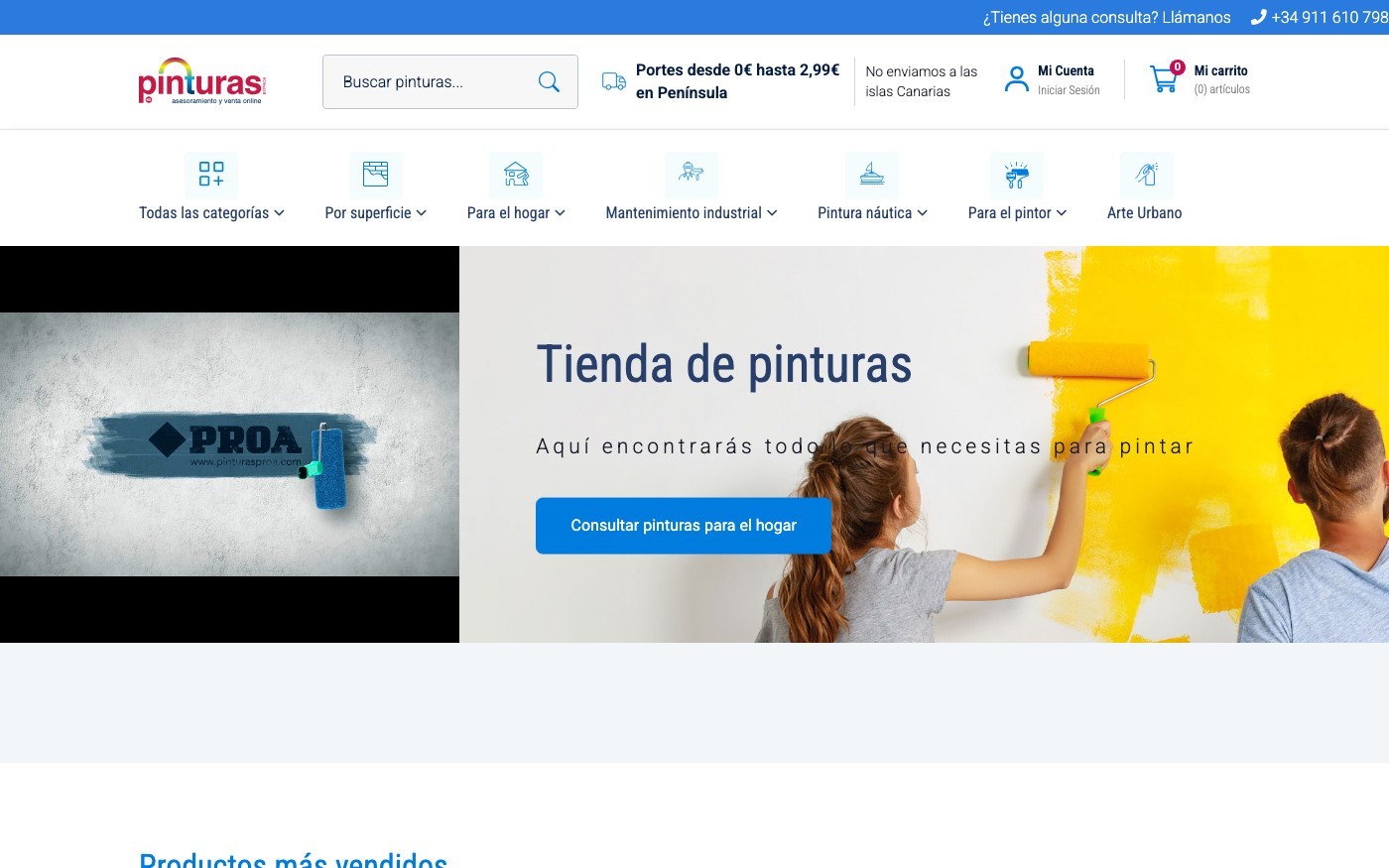Click the +34 911 610 798 phone number
The height and width of the screenshot is (868, 1389).
click(x=1329, y=17)
